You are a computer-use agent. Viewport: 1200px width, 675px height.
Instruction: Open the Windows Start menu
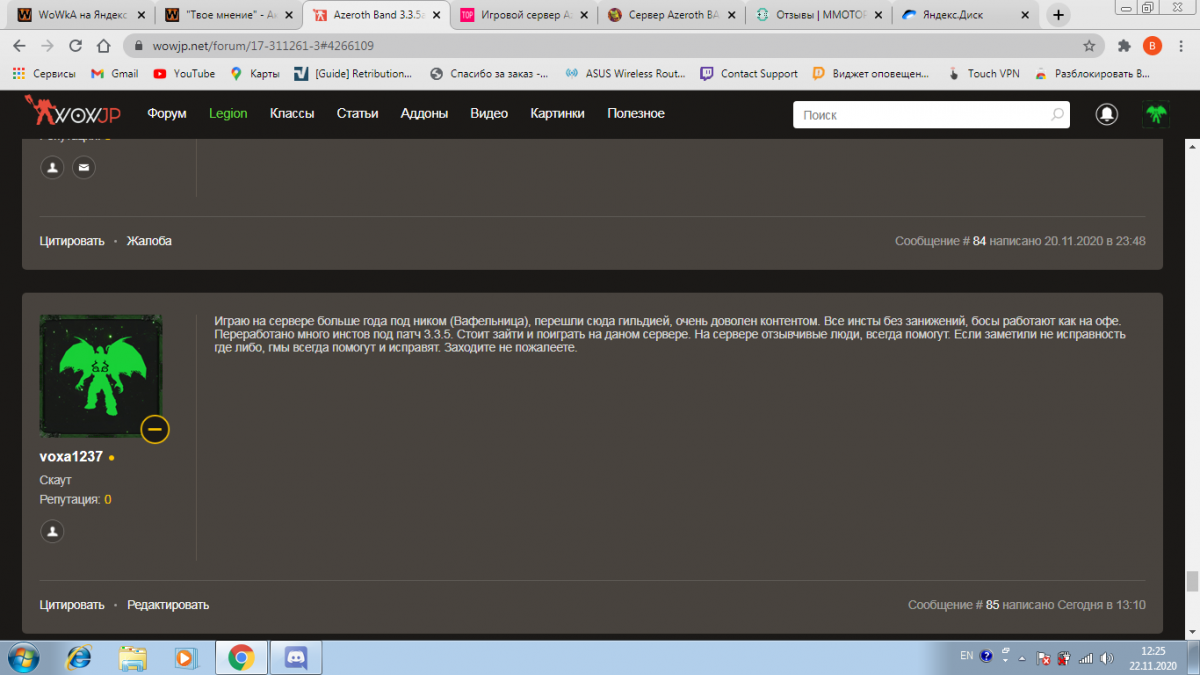point(23,657)
